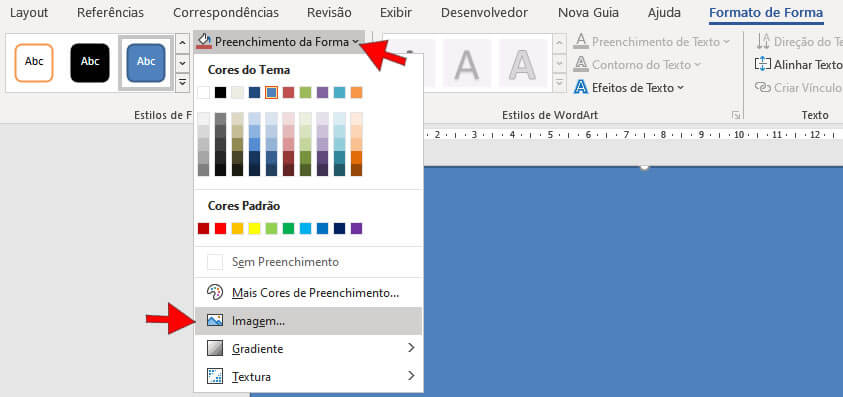Image resolution: width=843 pixels, height=397 pixels.
Task: Click the picture icon beside Imagem
Action: (215, 321)
